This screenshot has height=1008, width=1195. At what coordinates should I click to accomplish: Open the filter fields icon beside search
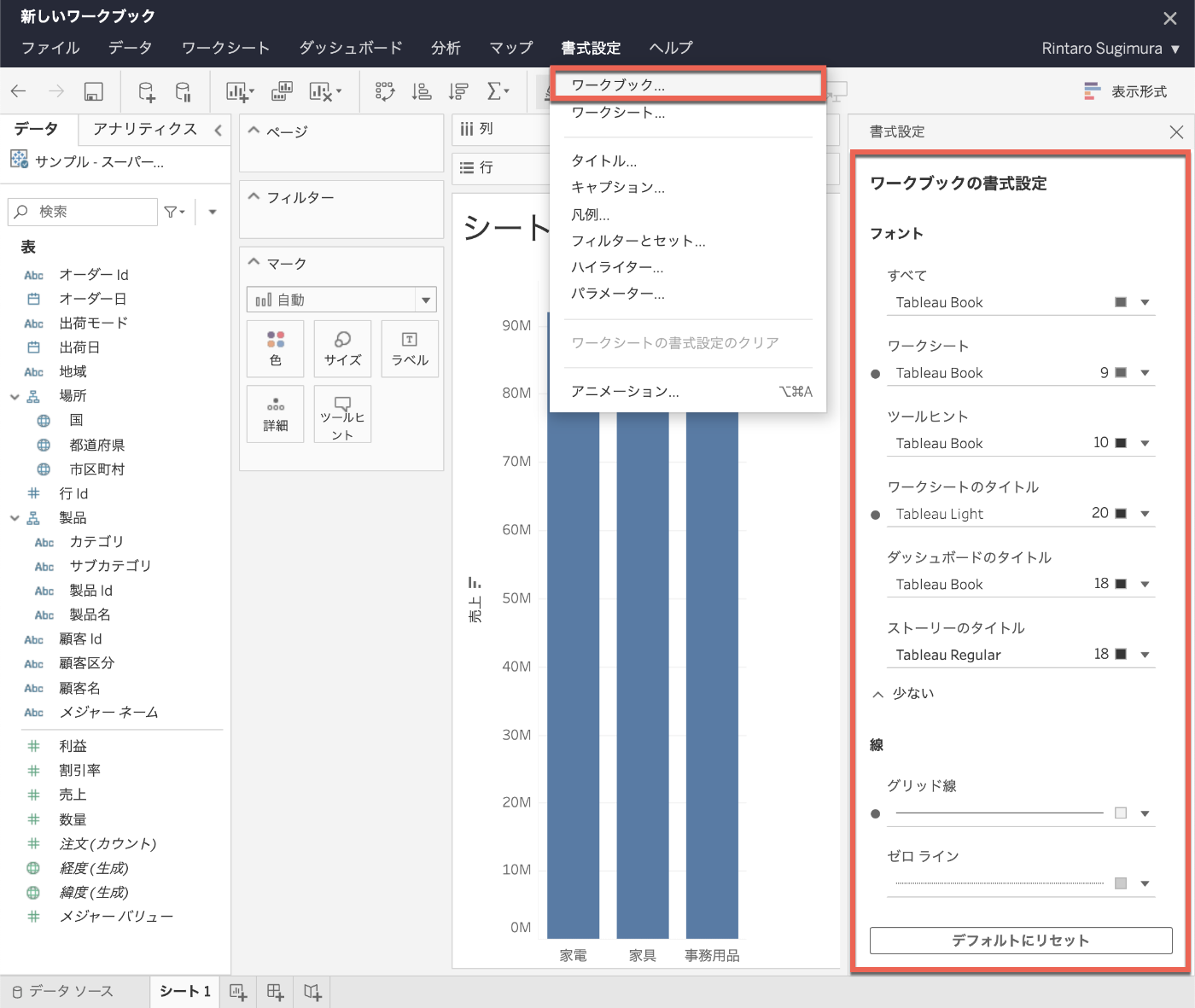[175, 212]
